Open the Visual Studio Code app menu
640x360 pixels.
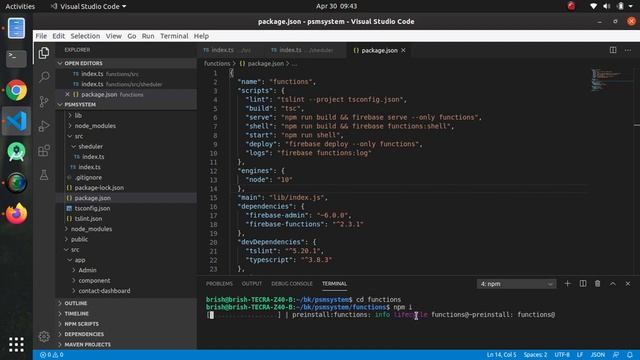click(x=89, y=6)
